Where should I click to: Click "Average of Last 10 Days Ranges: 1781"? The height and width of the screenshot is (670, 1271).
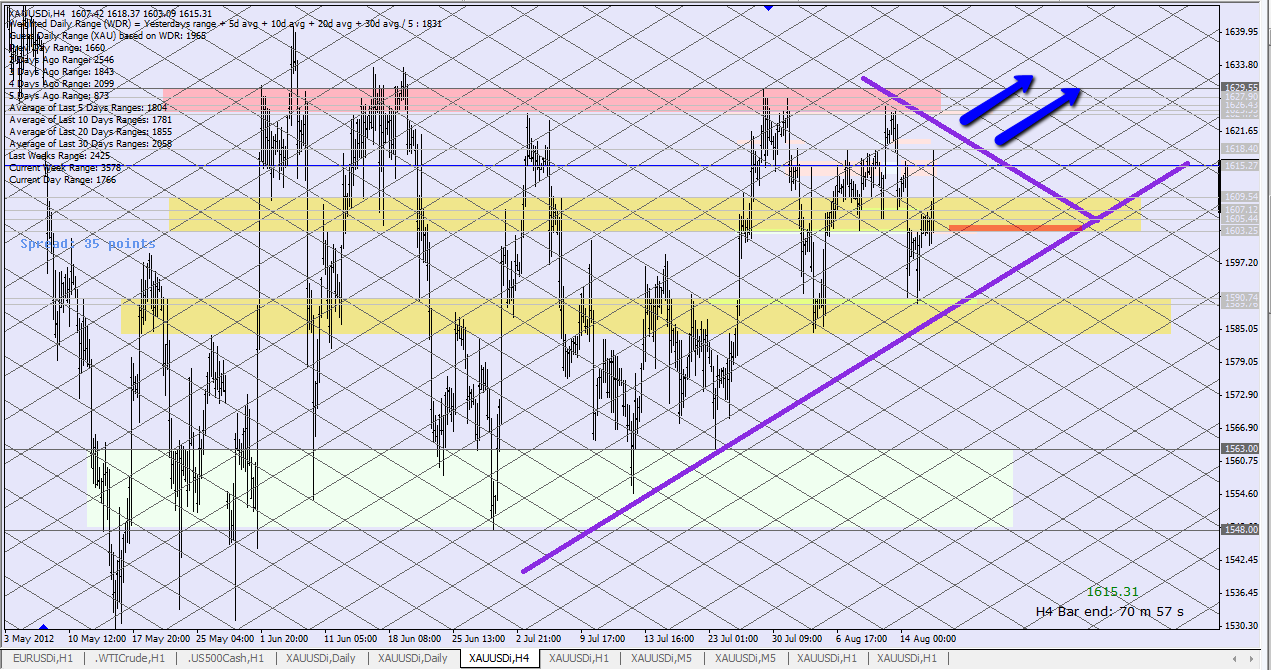[90, 120]
